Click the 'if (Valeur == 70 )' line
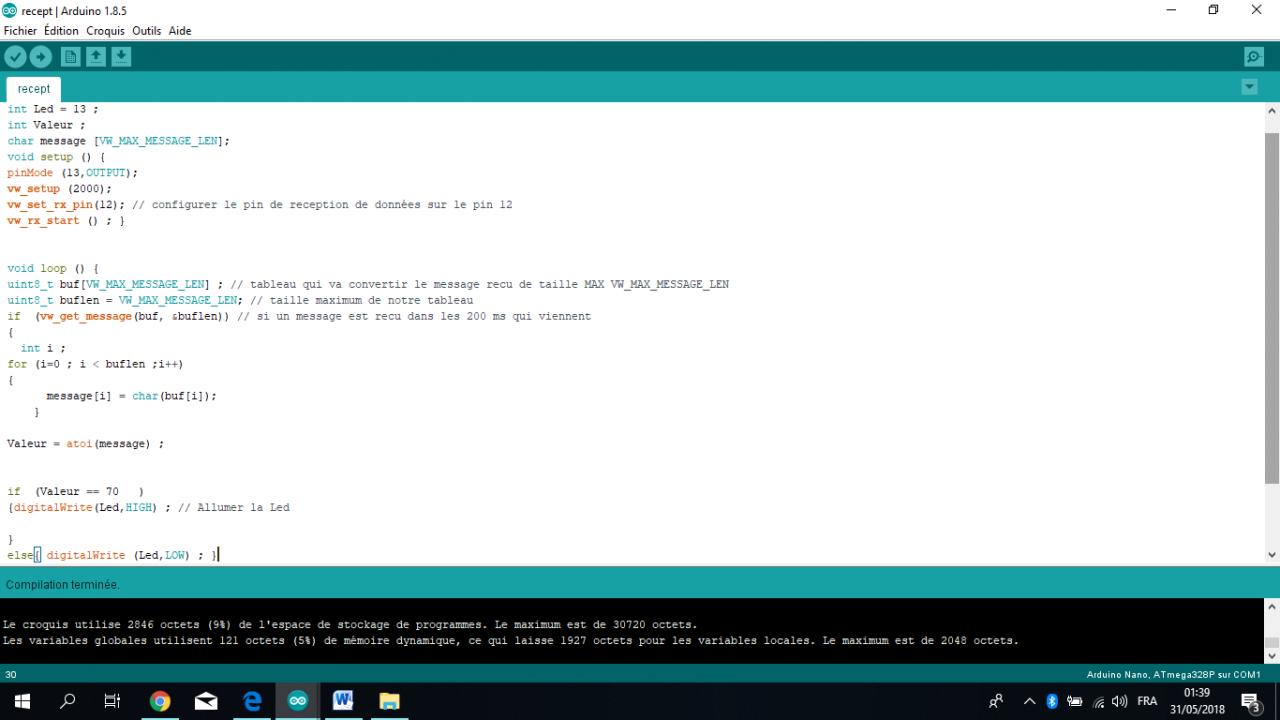This screenshot has width=1280, height=720. tap(76, 492)
